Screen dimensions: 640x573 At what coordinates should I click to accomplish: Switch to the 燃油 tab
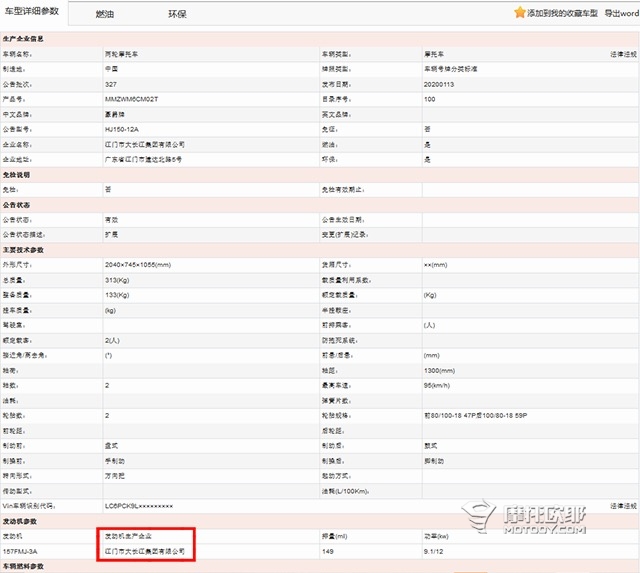pyautogui.click(x=104, y=14)
